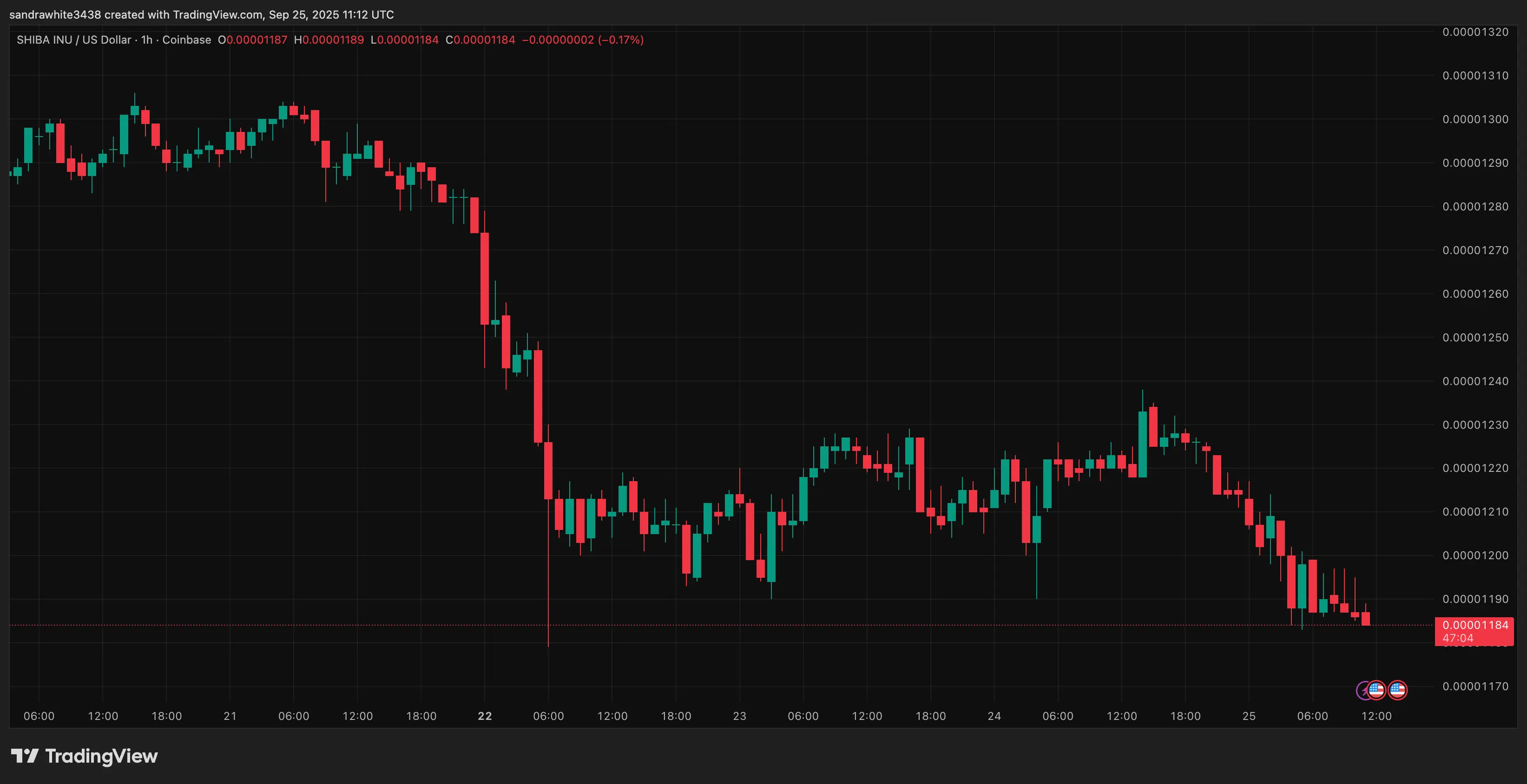Image resolution: width=1527 pixels, height=784 pixels.
Task: Click the 0.00001300 price scale label
Action: [x=1475, y=119]
